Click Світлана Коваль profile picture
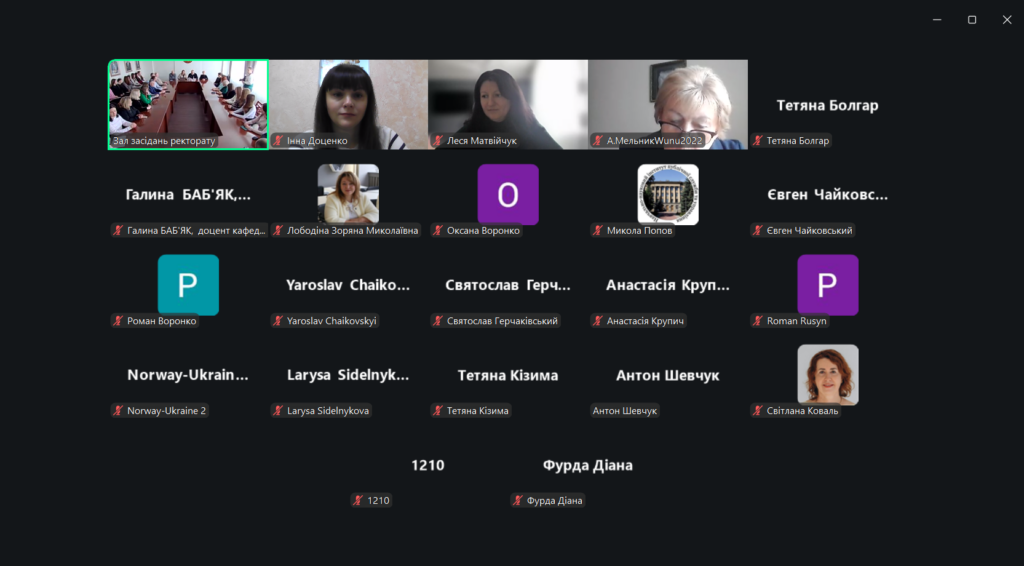Image resolution: width=1024 pixels, height=566 pixels. click(x=828, y=375)
